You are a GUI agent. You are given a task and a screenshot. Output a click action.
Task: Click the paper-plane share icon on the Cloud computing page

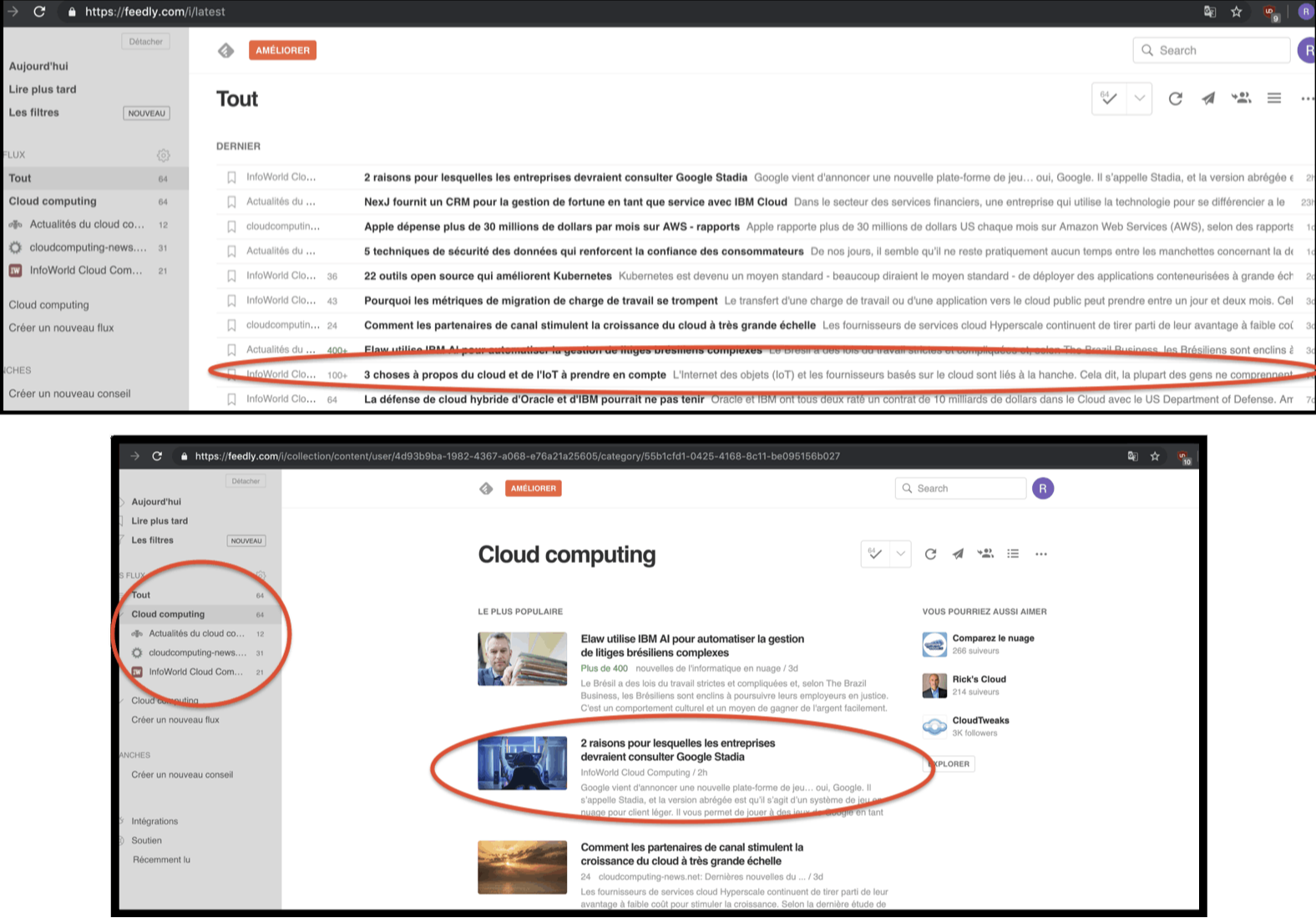(x=958, y=554)
